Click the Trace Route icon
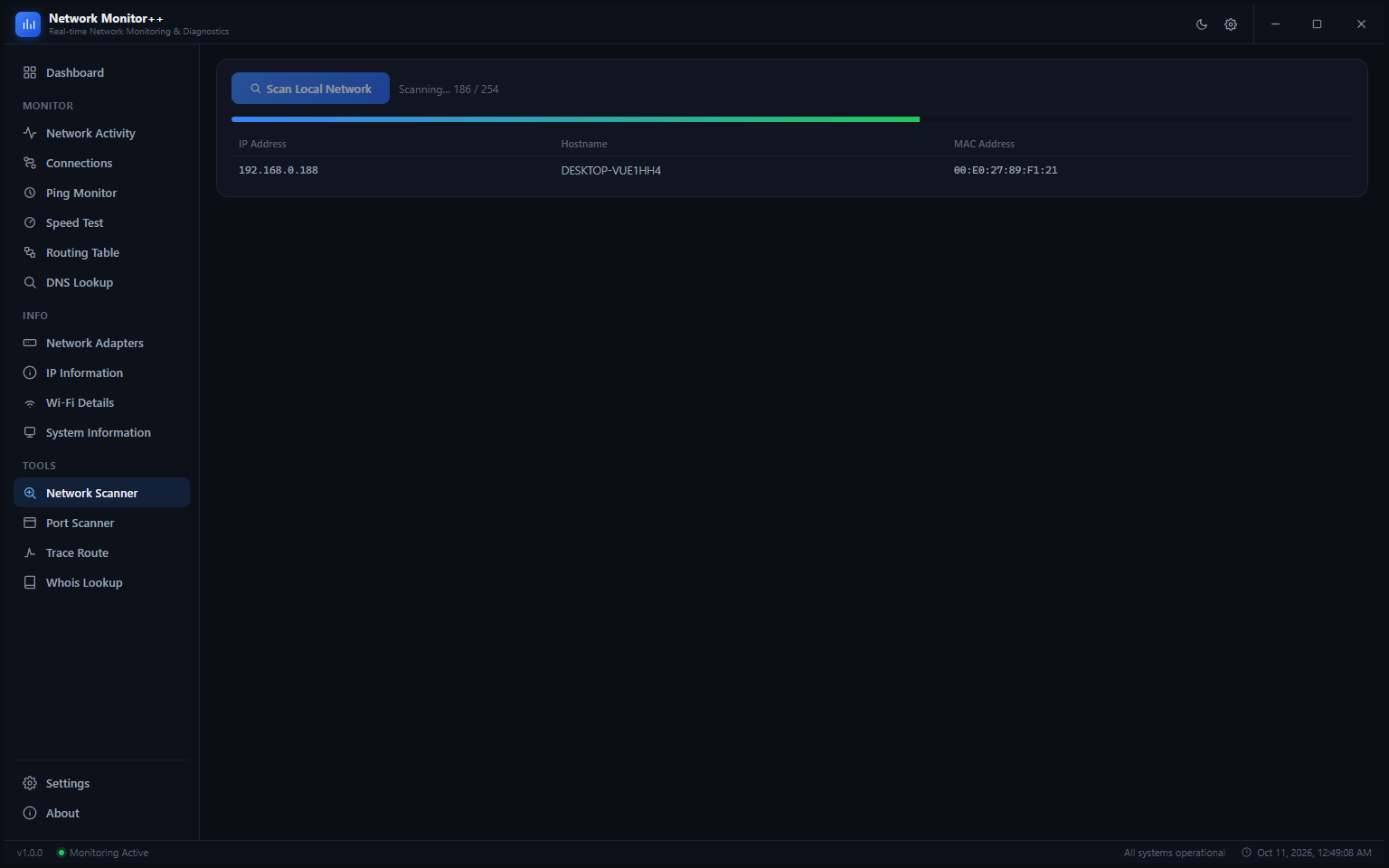1389x868 pixels. [x=30, y=552]
